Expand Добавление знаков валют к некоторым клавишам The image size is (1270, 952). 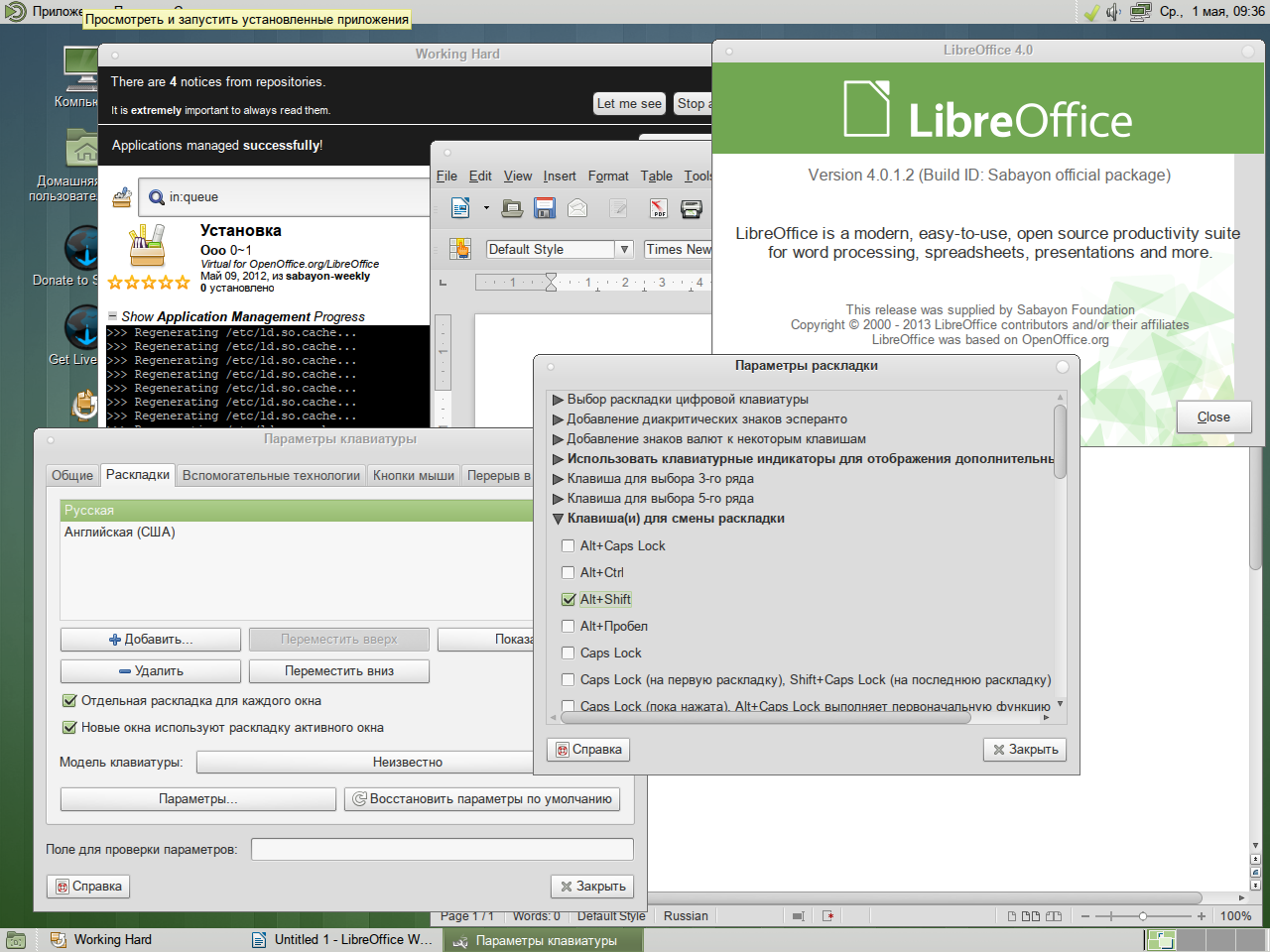[x=558, y=439]
